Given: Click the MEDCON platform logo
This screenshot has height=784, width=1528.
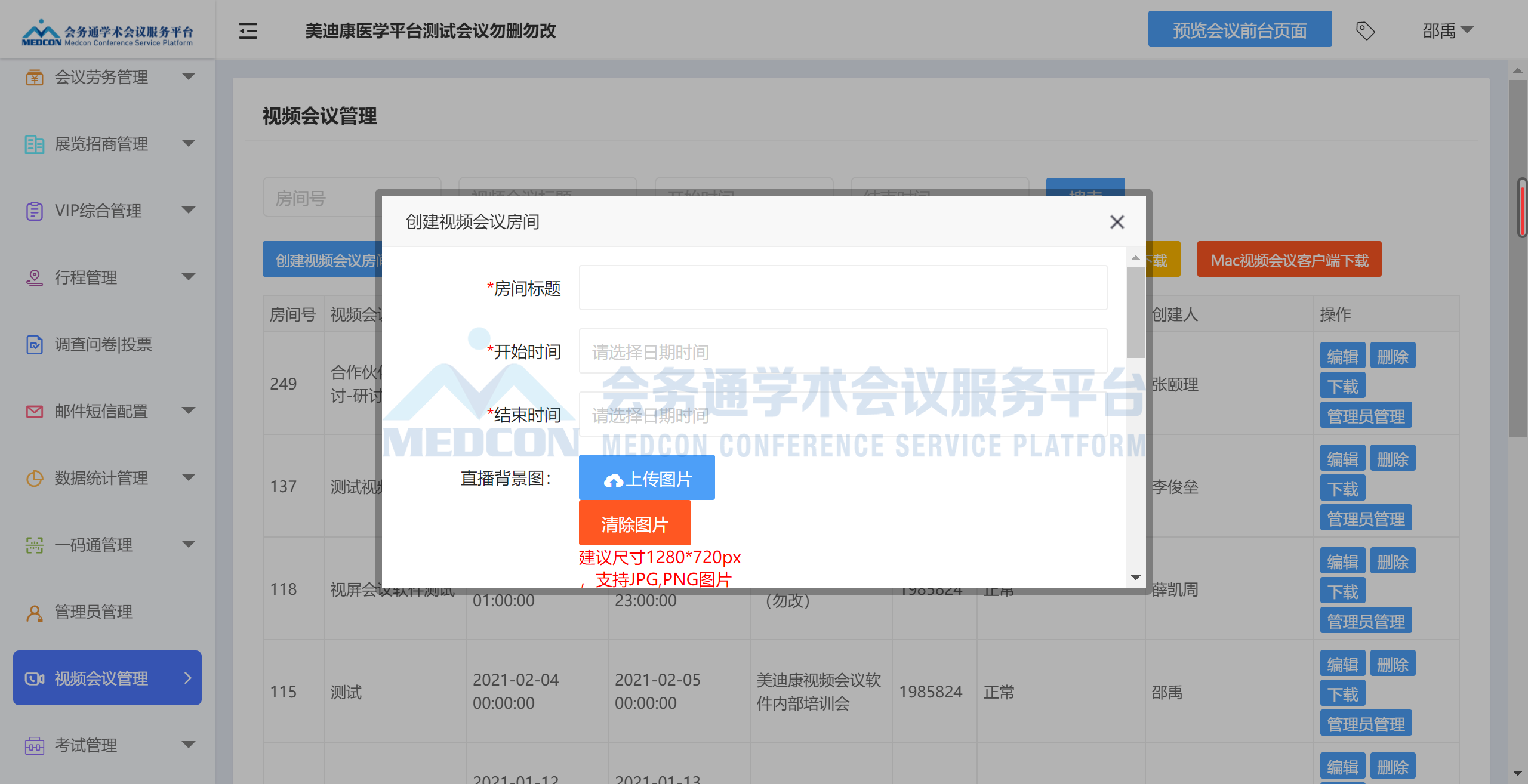Looking at the screenshot, I should (107, 33).
